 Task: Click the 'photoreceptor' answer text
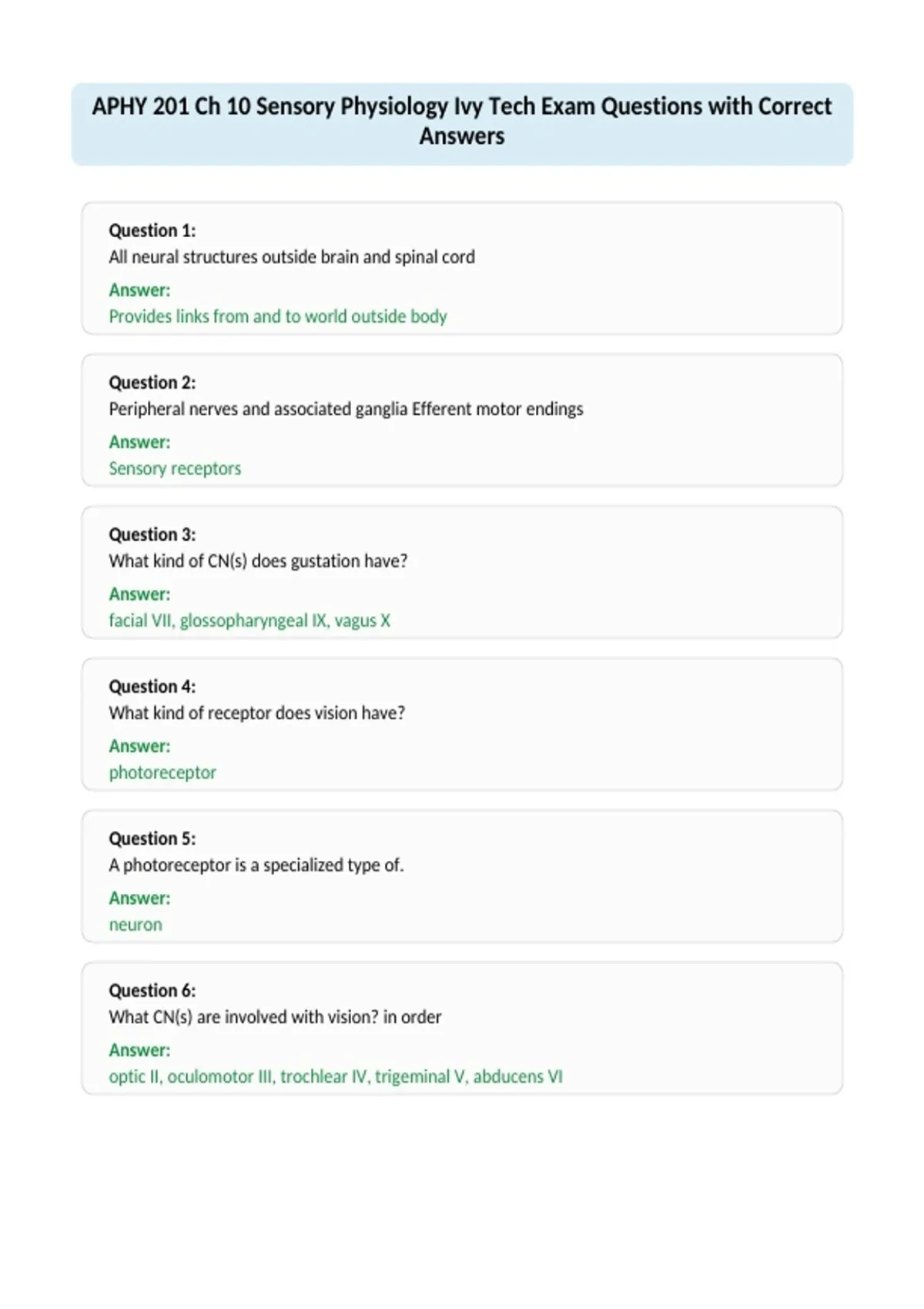coord(162,772)
